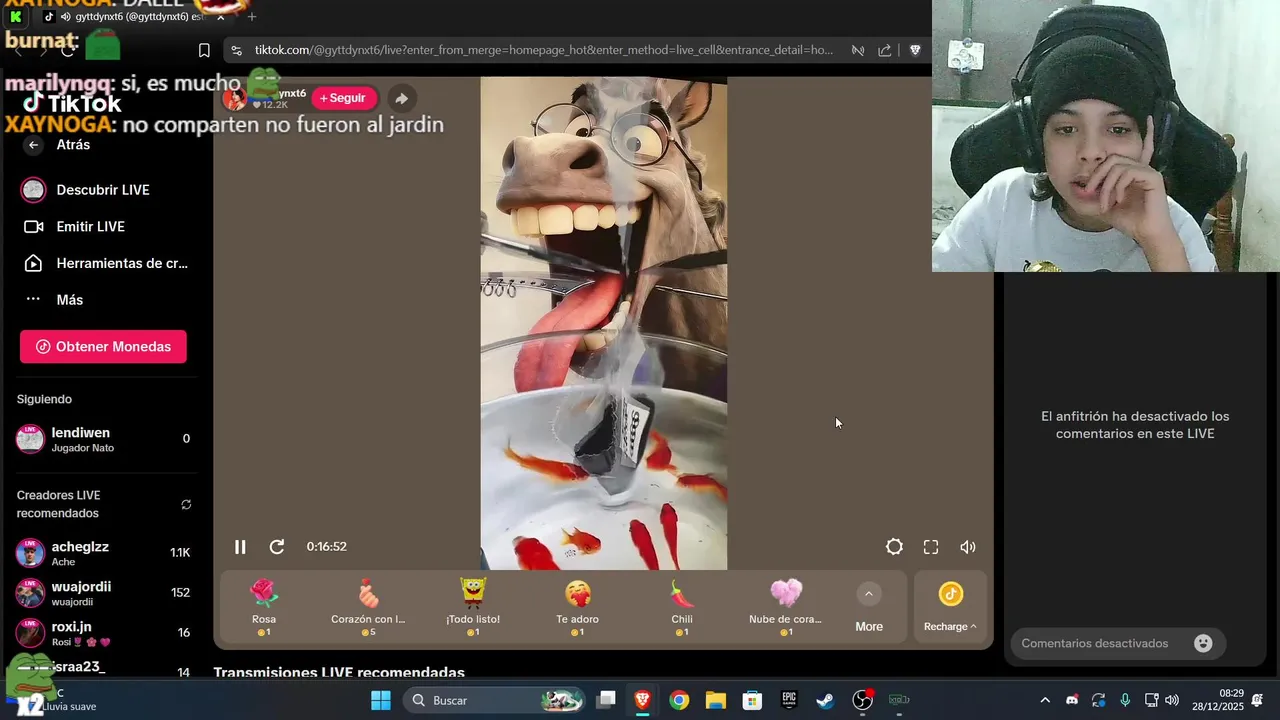Send the Corazón con los dedos gift
The width and height of the screenshot is (1280, 720).
click(368, 607)
